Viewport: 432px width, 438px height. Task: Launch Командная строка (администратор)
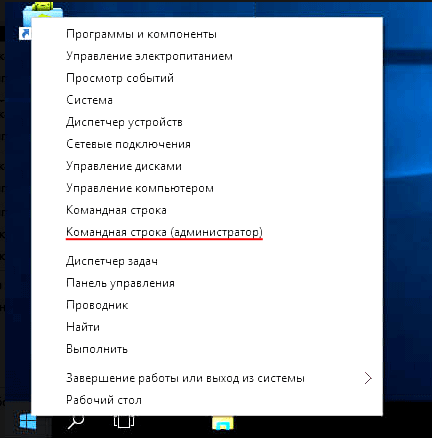pos(164,232)
